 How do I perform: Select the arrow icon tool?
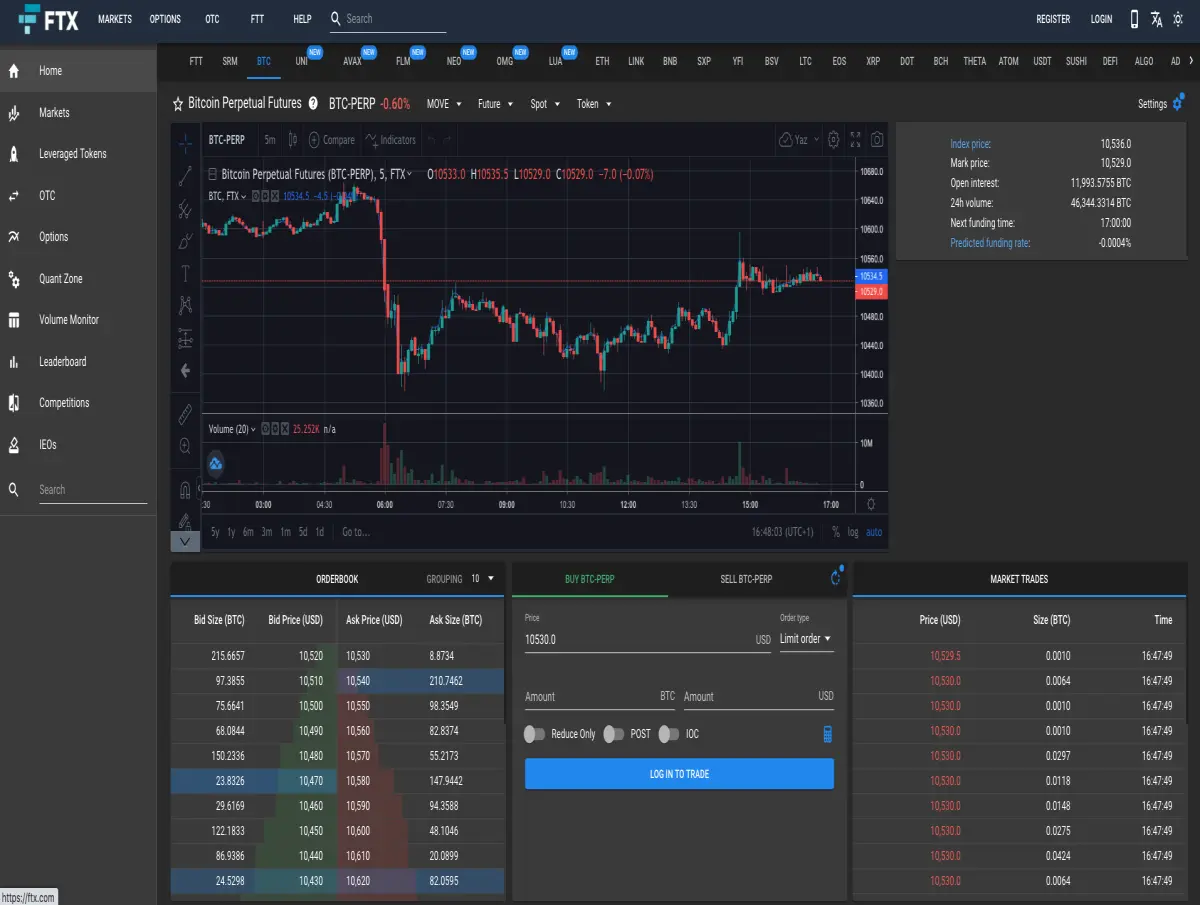coord(185,371)
